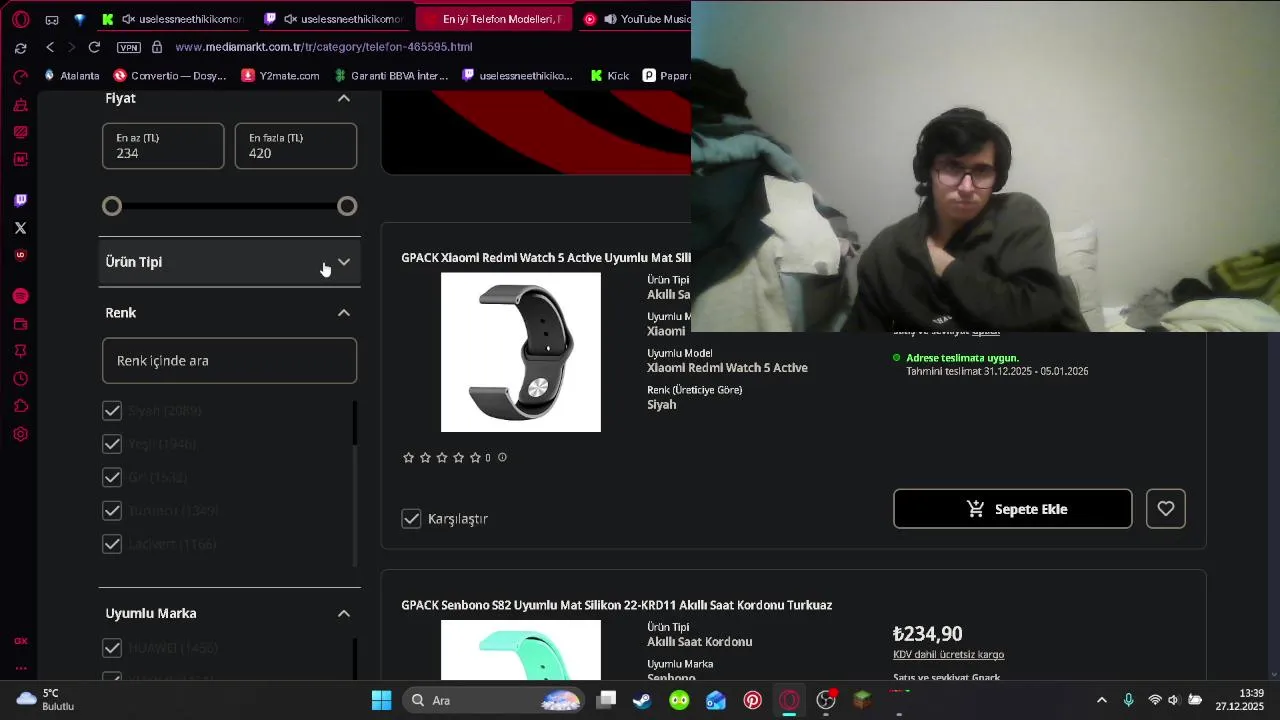Open Pinterest from the taskbar
Image resolution: width=1280 pixels, height=720 pixels.
coord(753,700)
